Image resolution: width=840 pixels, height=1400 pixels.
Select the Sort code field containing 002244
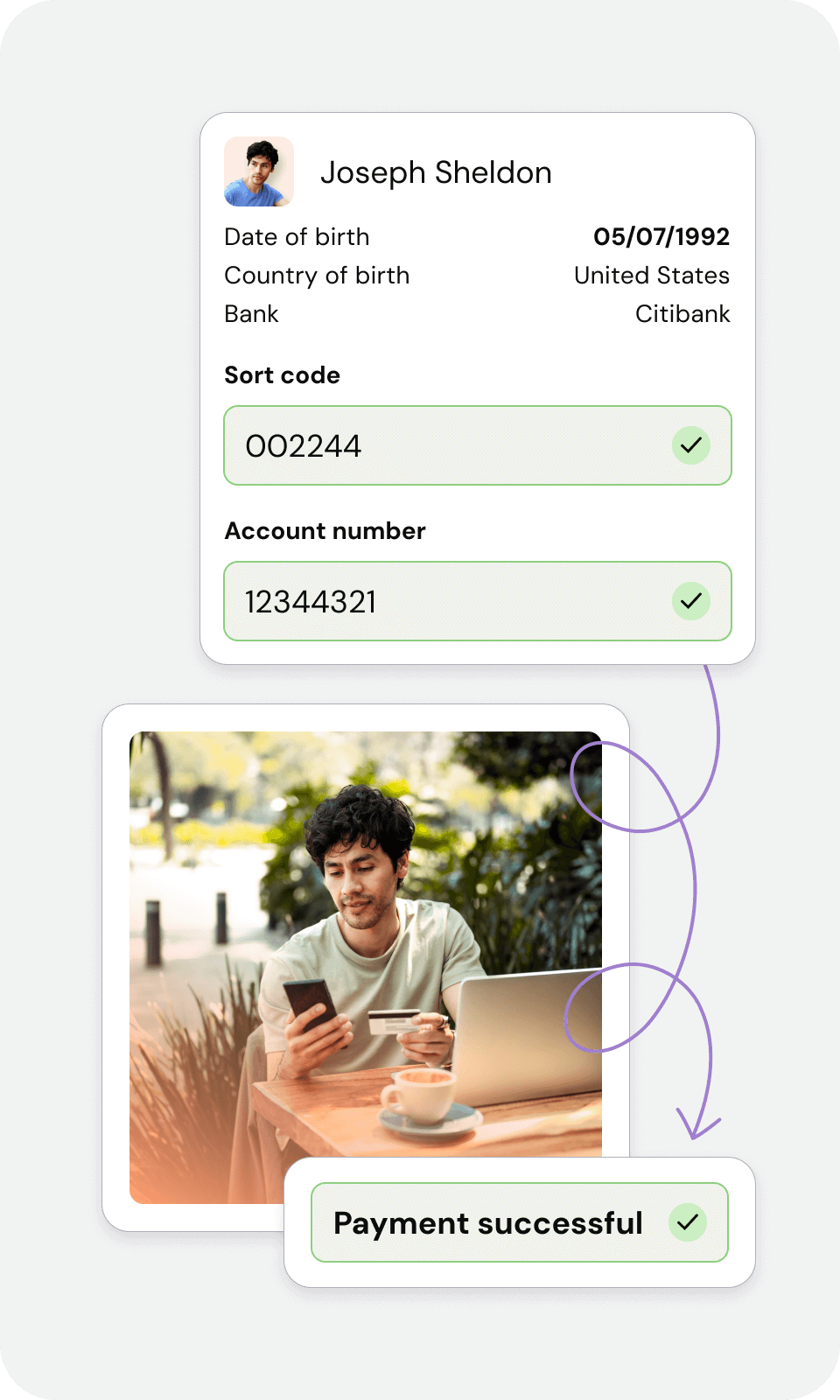478,445
